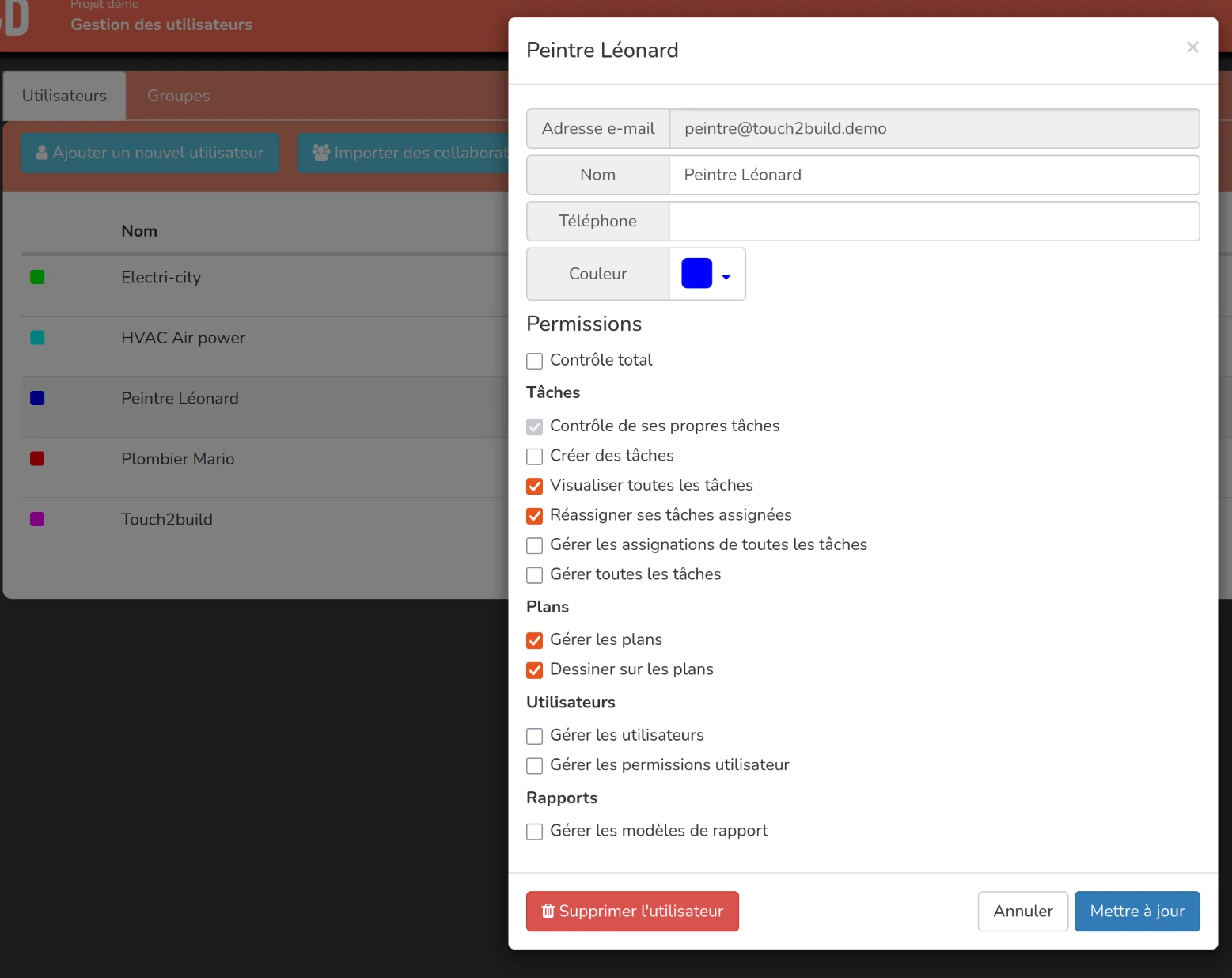This screenshot has height=978, width=1232.
Task: Click into the Téléphone input field
Action: pos(934,222)
